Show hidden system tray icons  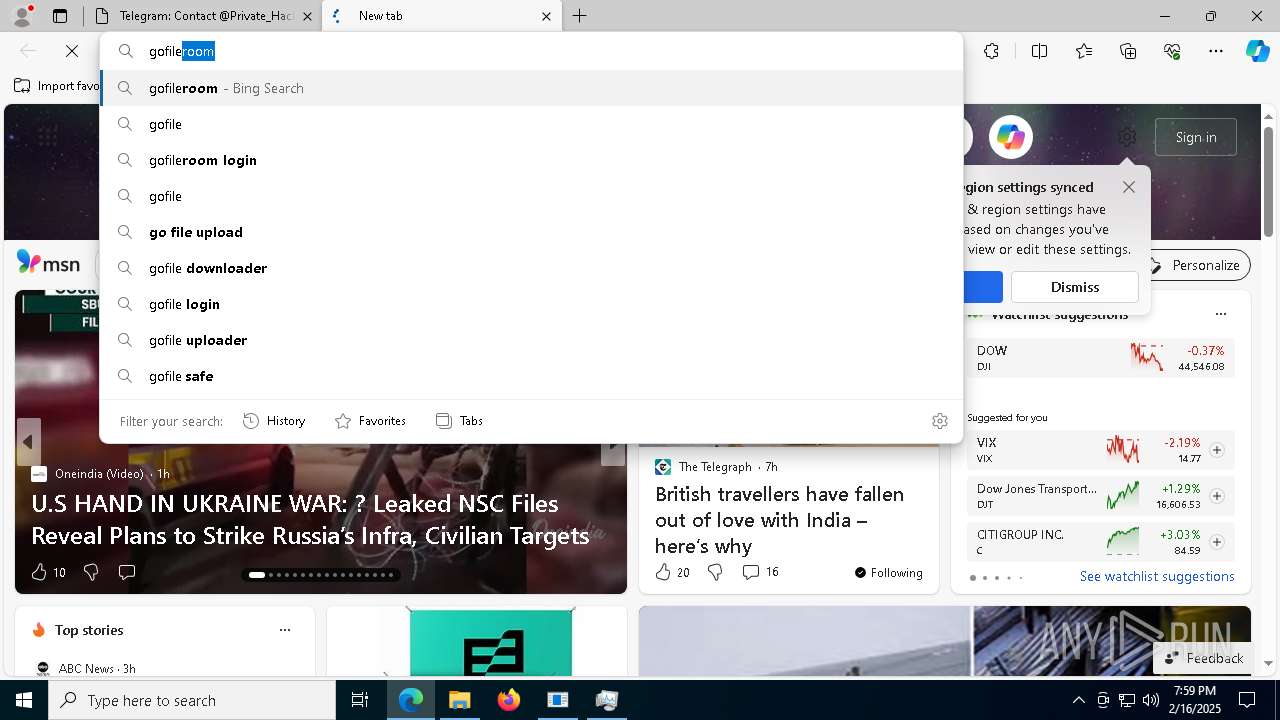1078,700
